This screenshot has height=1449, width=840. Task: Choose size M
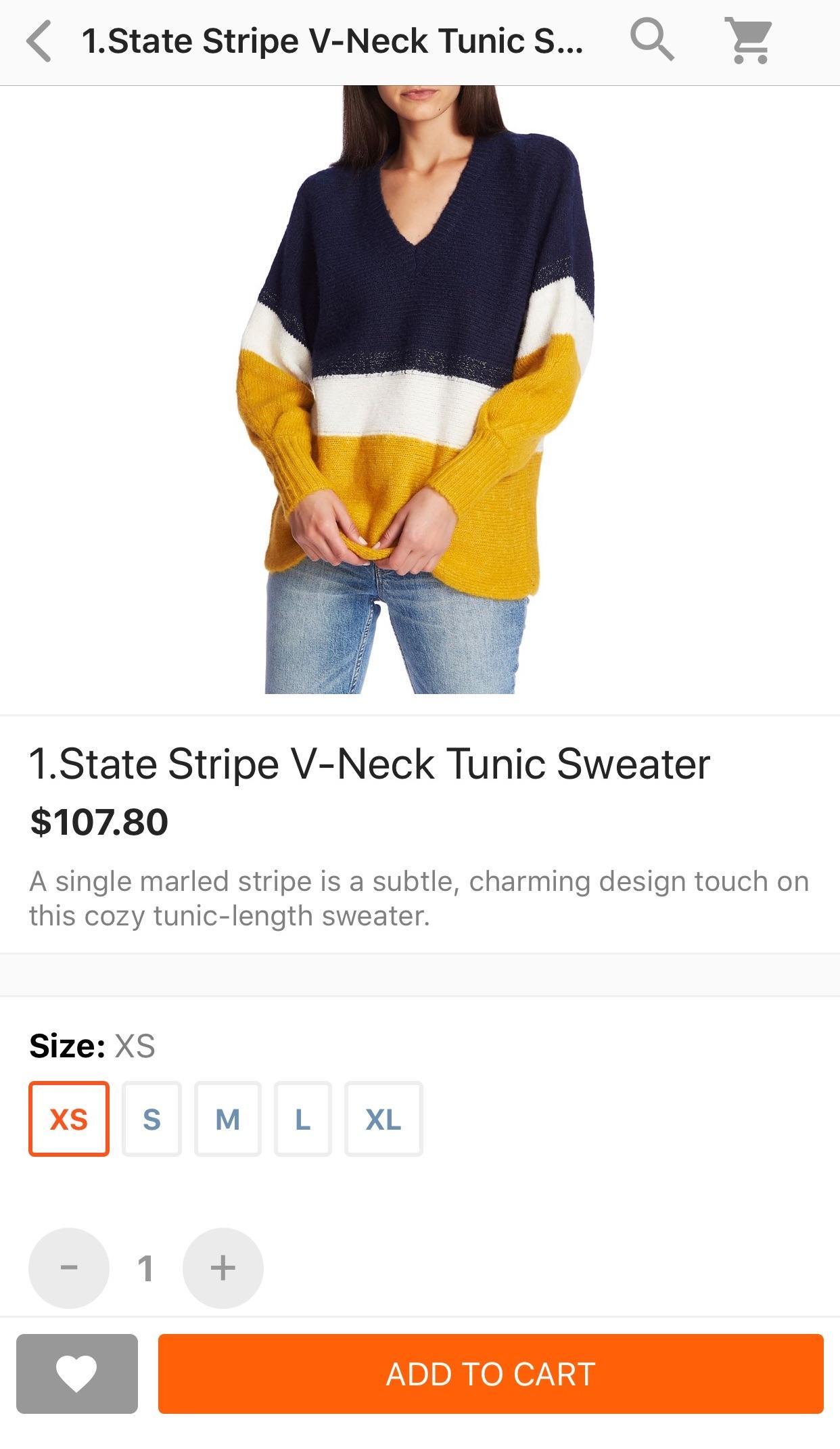click(228, 1119)
